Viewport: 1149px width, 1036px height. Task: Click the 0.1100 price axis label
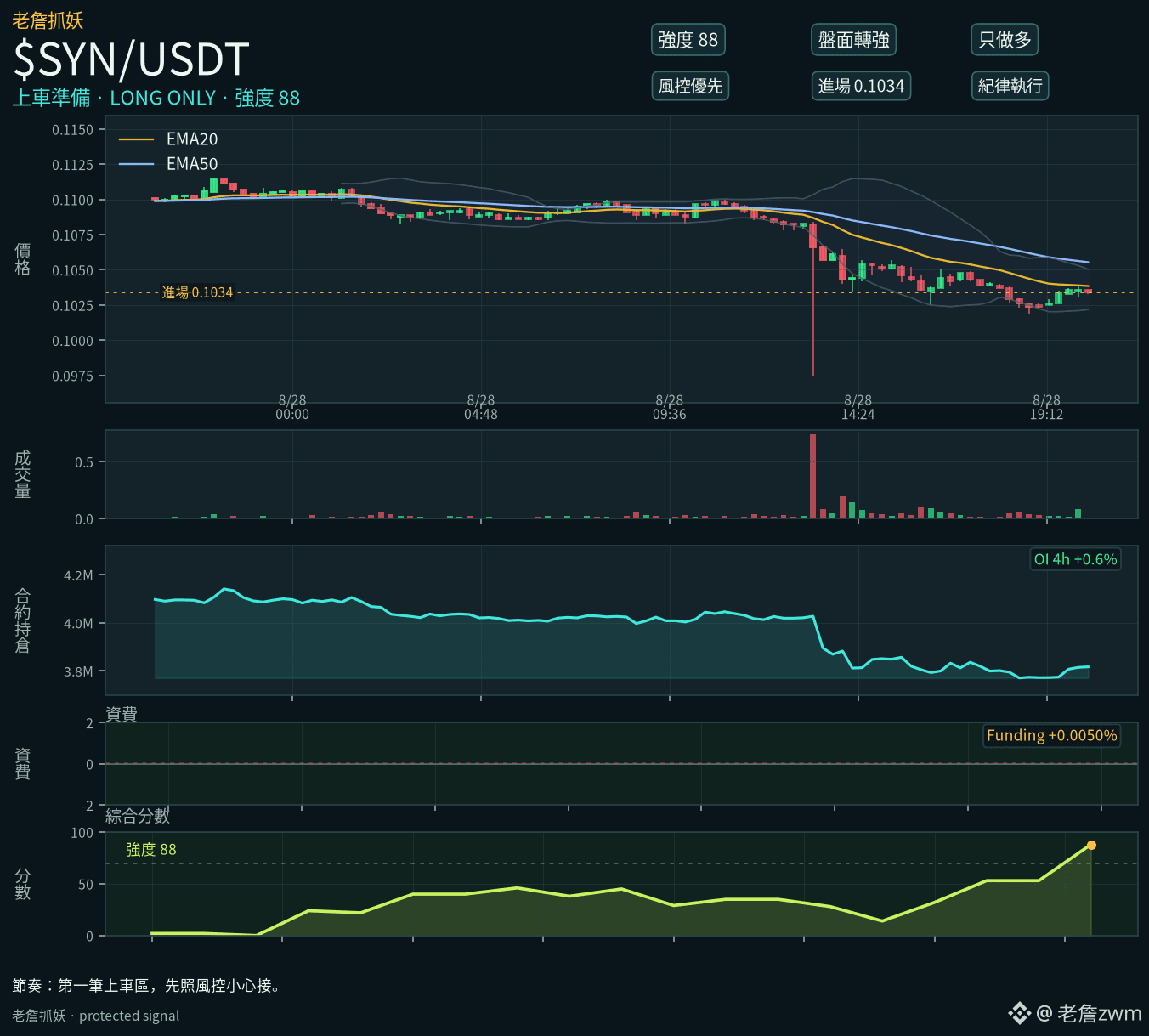(73, 201)
